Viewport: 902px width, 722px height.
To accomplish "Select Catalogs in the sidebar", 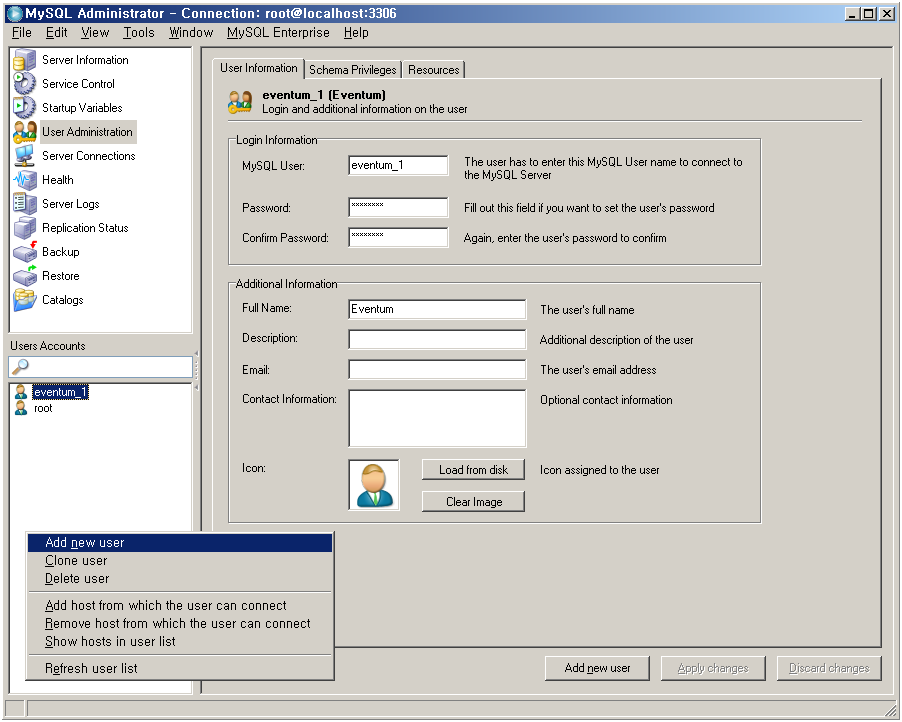I will coord(63,300).
